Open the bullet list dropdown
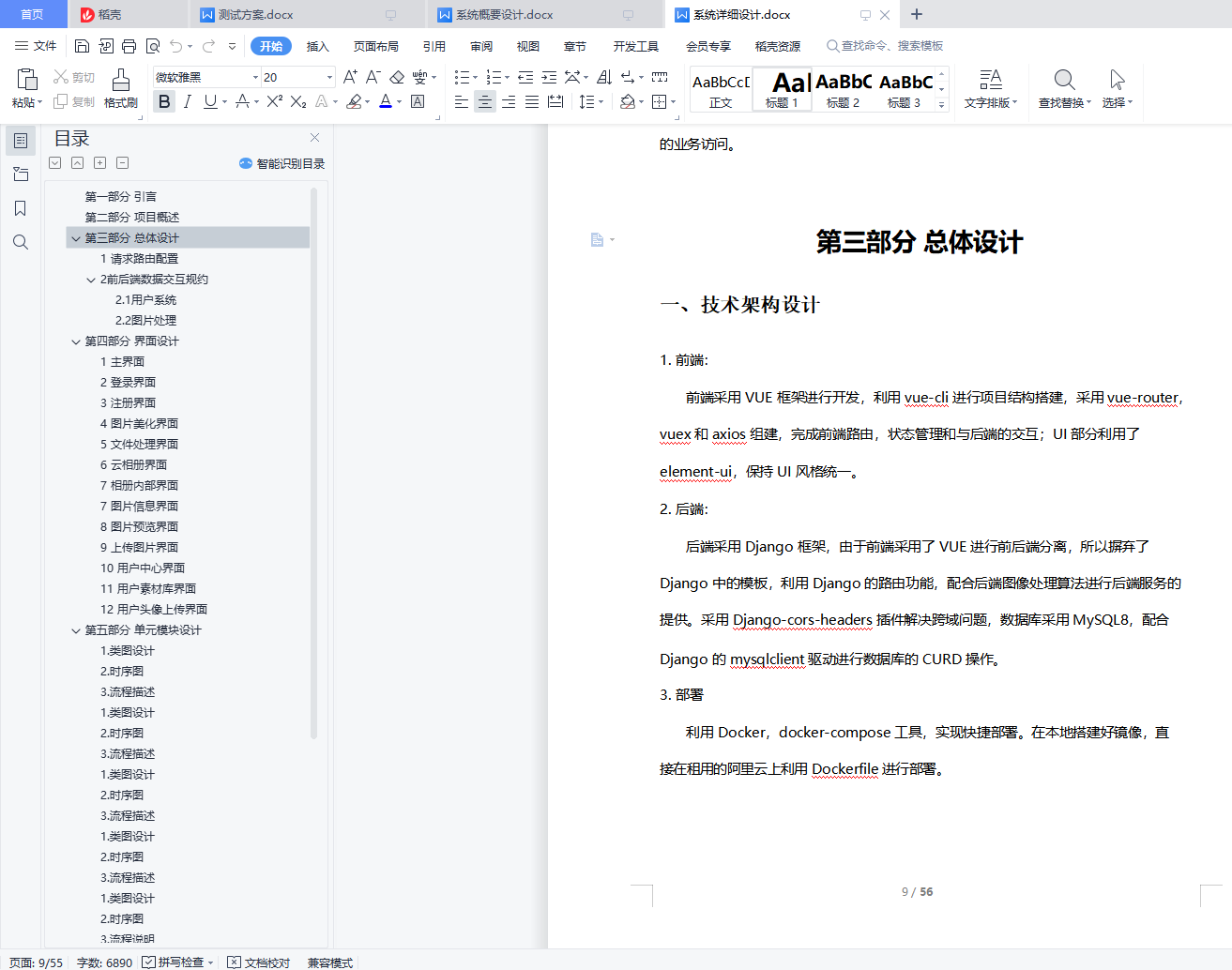The image size is (1232, 970). (x=475, y=77)
